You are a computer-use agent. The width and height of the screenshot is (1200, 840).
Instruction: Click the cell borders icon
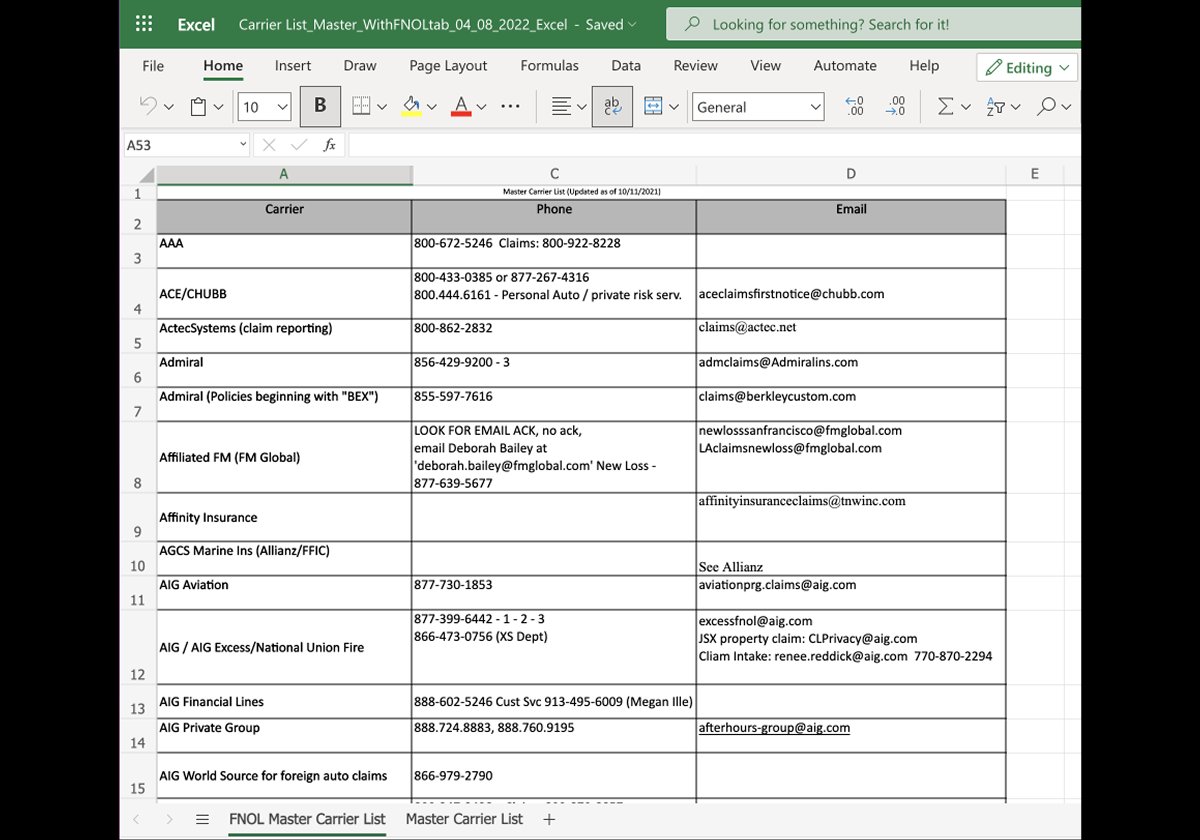click(362, 106)
